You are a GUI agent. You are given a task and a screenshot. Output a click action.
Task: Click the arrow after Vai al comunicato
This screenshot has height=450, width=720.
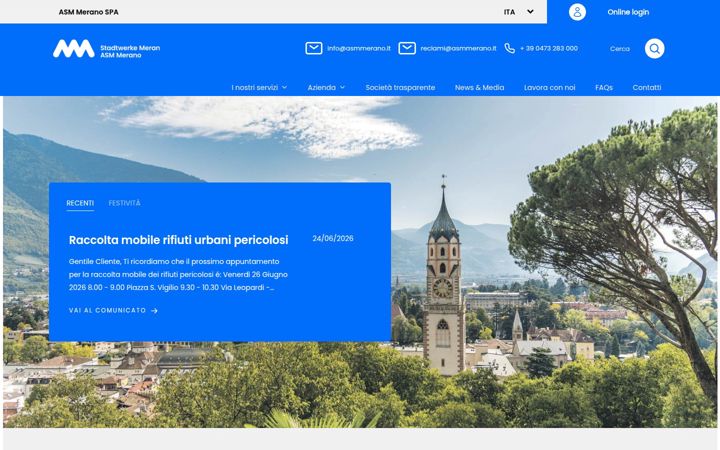pos(154,311)
